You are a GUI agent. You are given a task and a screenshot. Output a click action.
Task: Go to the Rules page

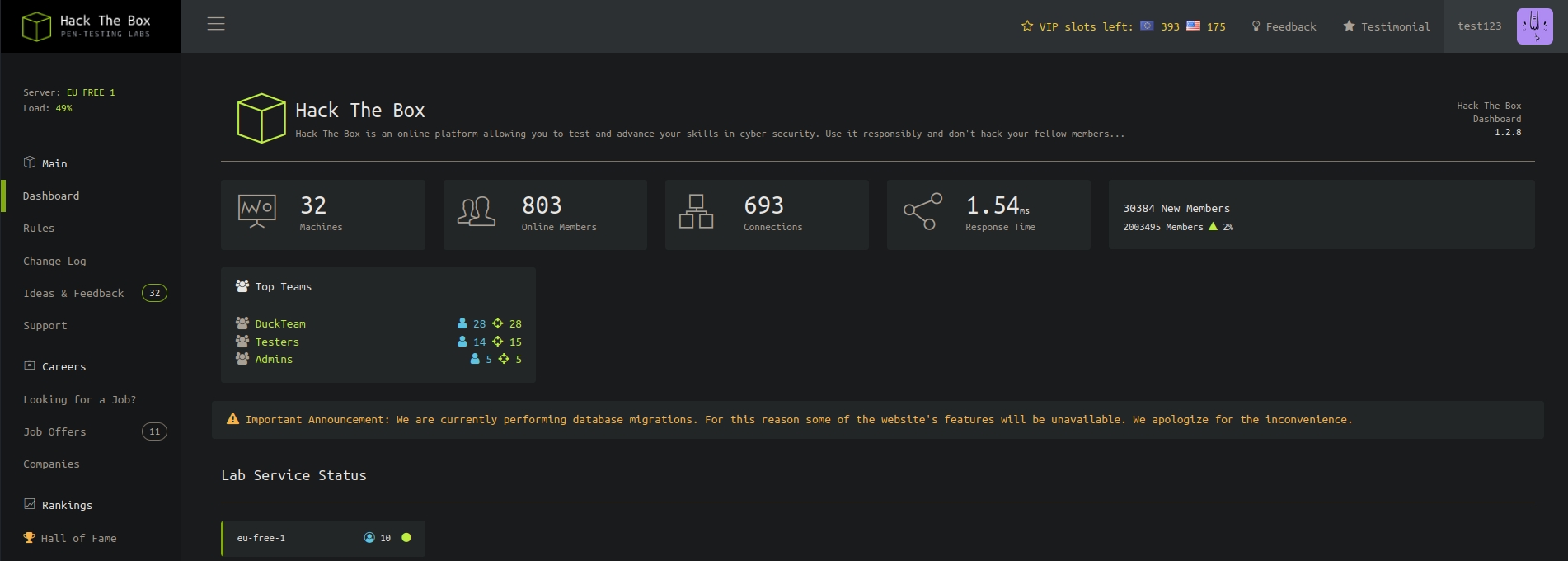pos(39,229)
